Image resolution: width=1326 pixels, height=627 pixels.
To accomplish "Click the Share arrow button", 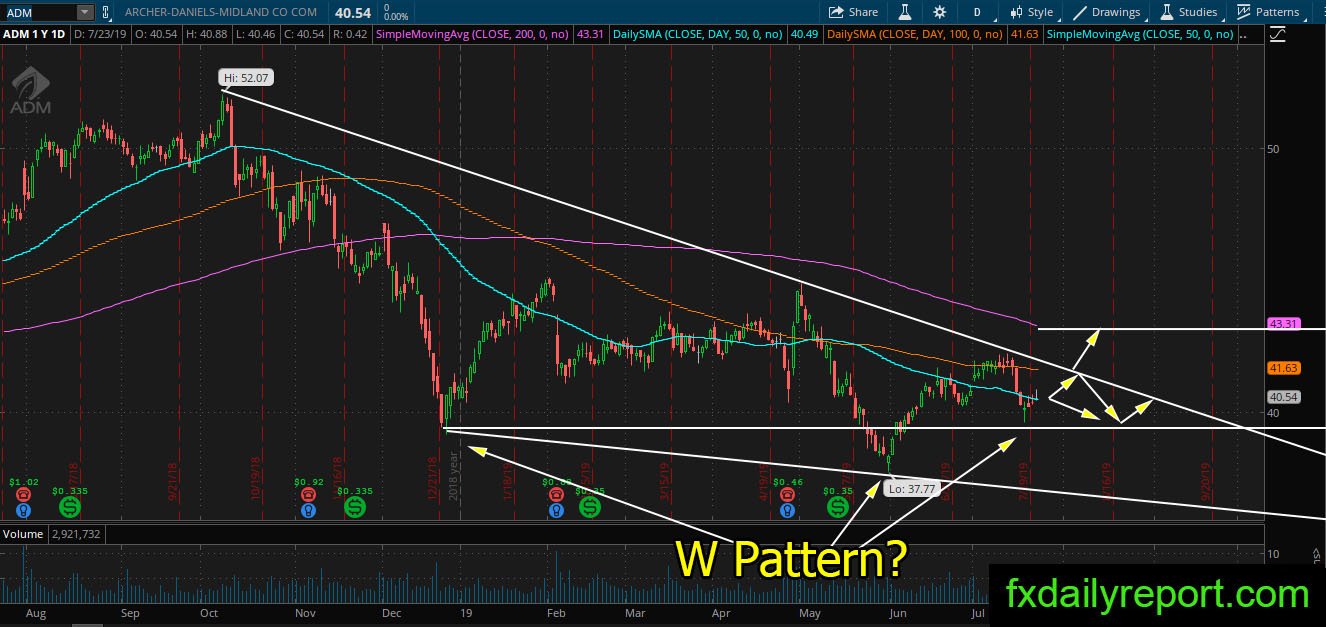I will click(x=853, y=12).
